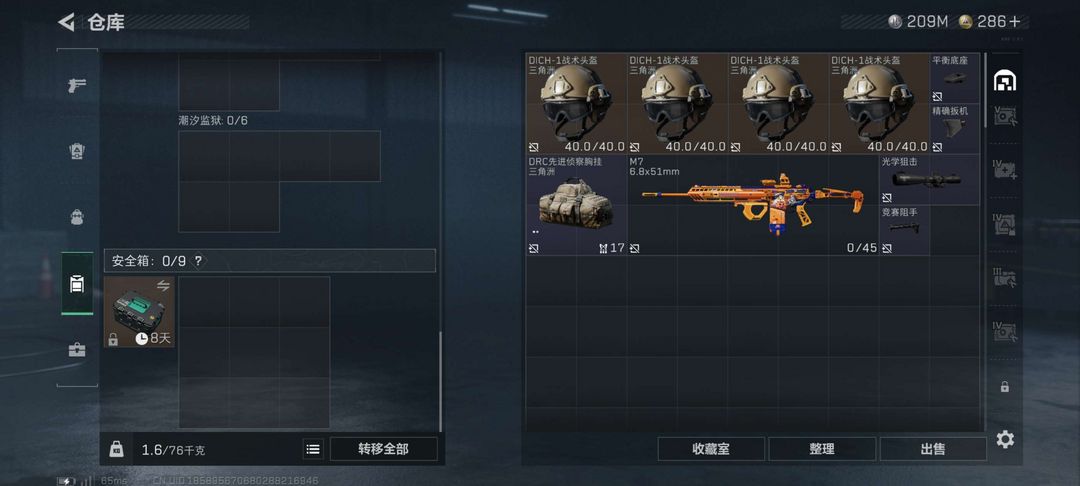The width and height of the screenshot is (1080, 486).
Task: Click the 整理 organize button
Action: point(822,449)
